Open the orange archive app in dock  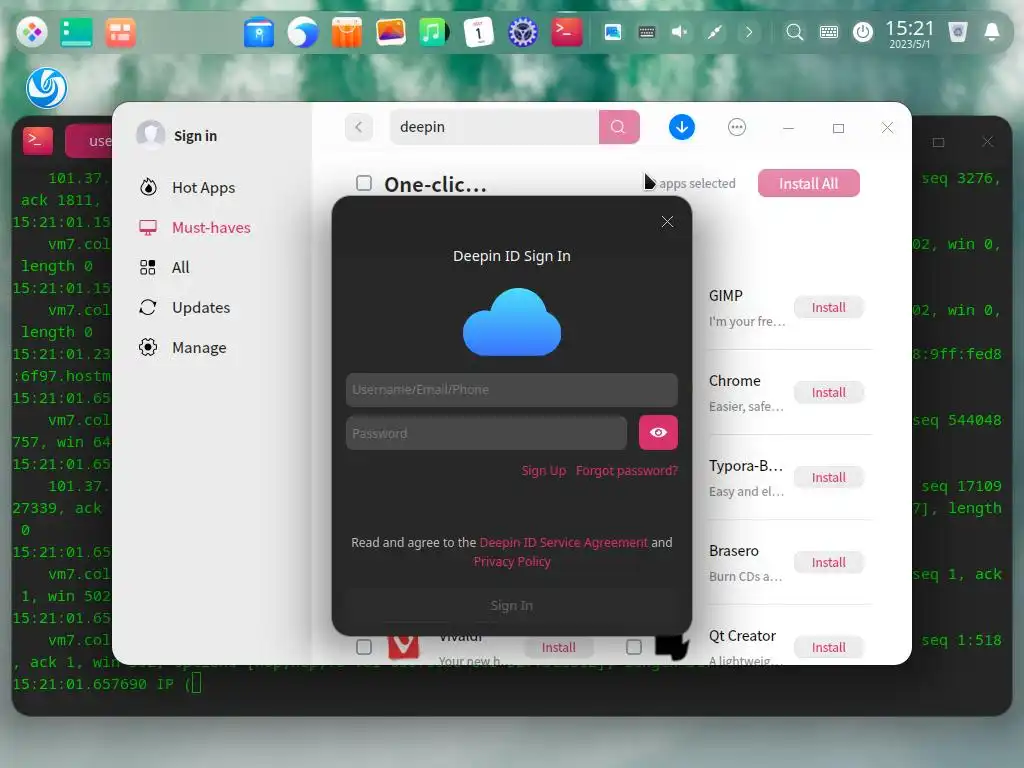click(x=346, y=32)
